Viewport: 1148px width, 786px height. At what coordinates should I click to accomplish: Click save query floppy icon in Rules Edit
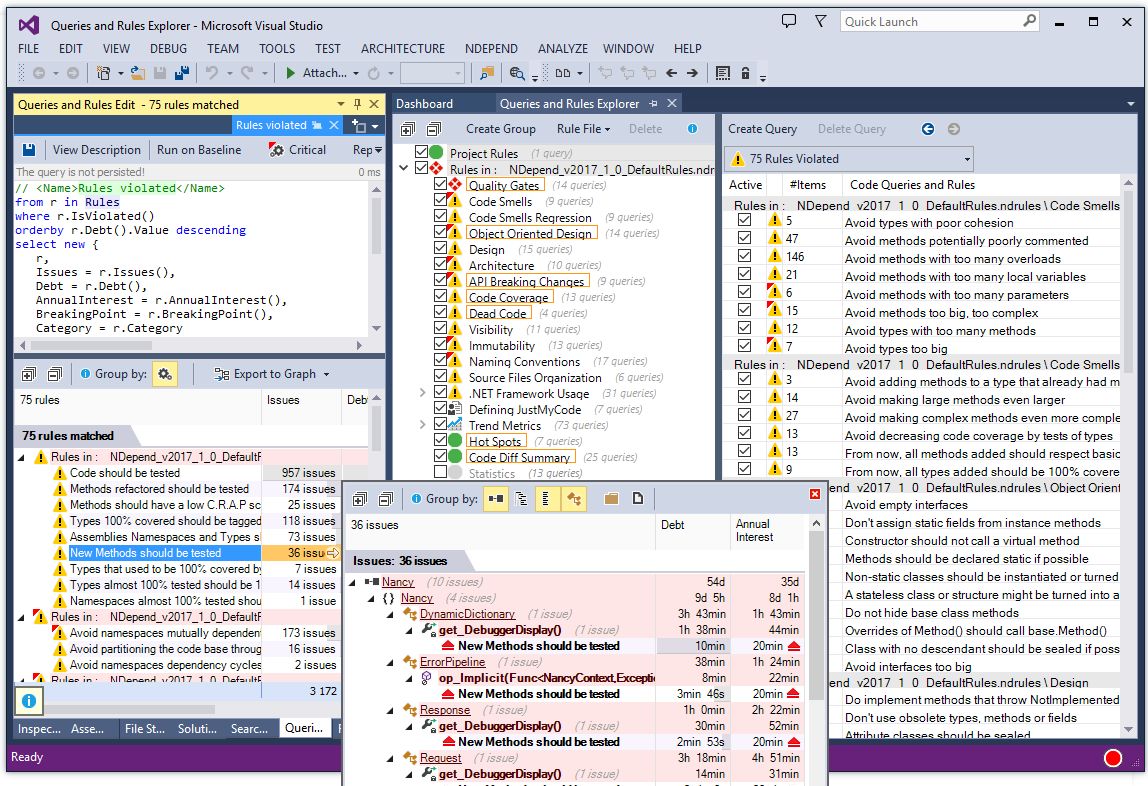pos(29,150)
